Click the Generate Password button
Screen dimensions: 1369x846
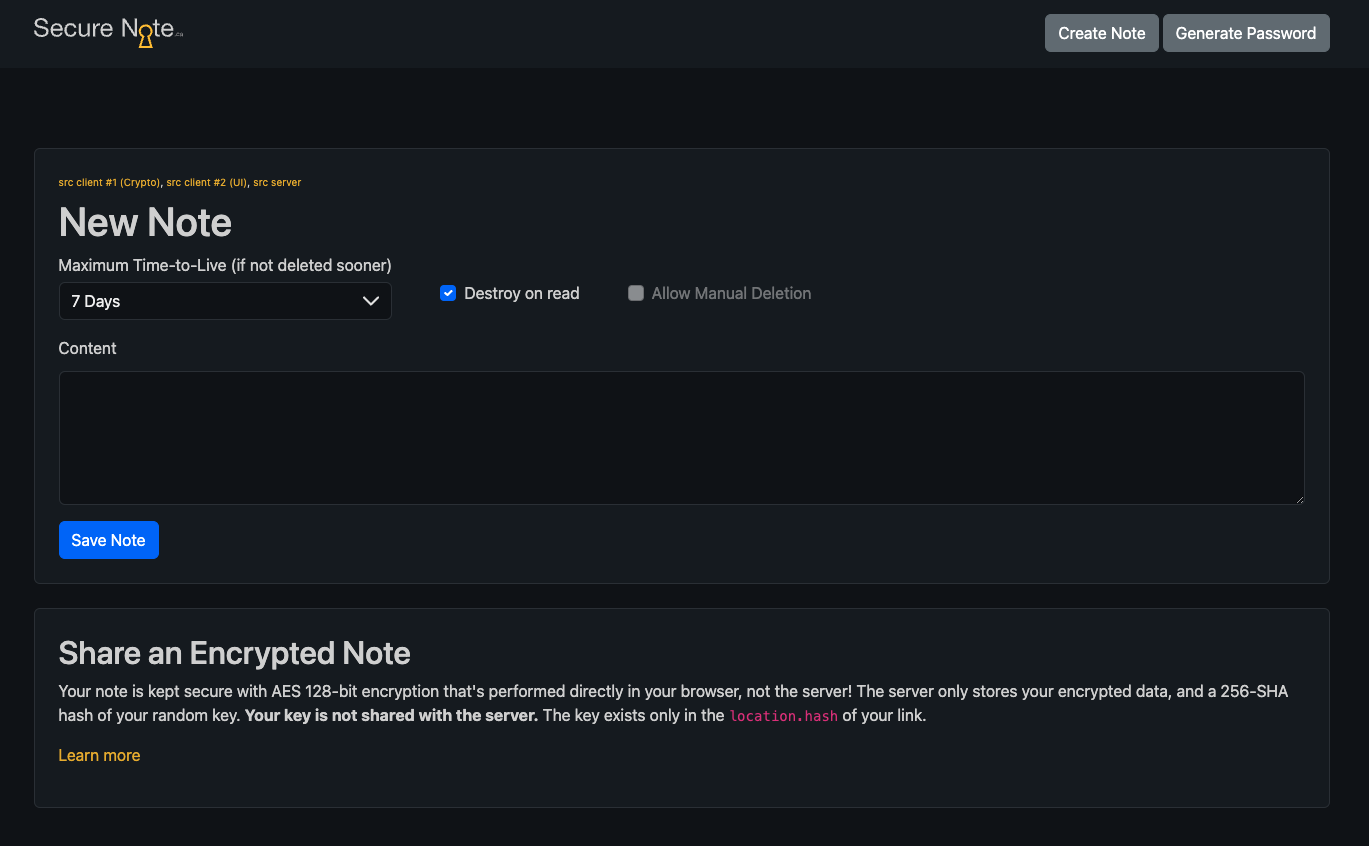pyautogui.click(x=1246, y=33)
